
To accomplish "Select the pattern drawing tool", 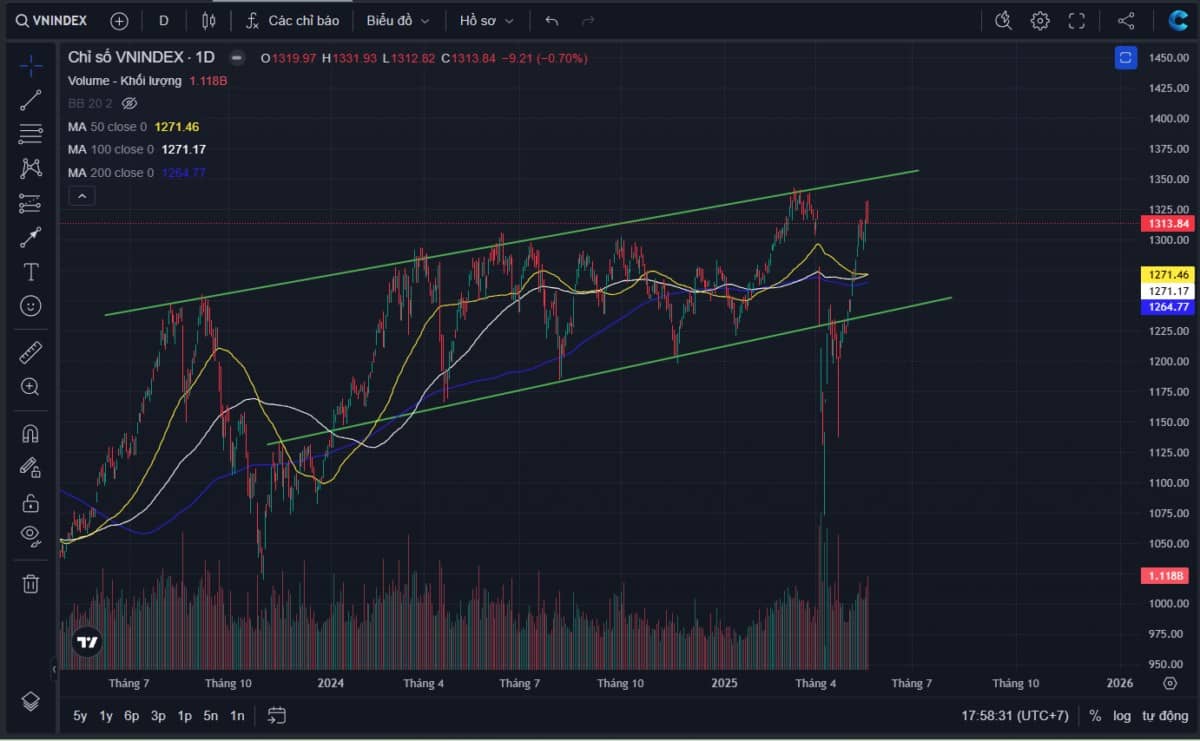I will pyautogui.click(x=31, y=168).
